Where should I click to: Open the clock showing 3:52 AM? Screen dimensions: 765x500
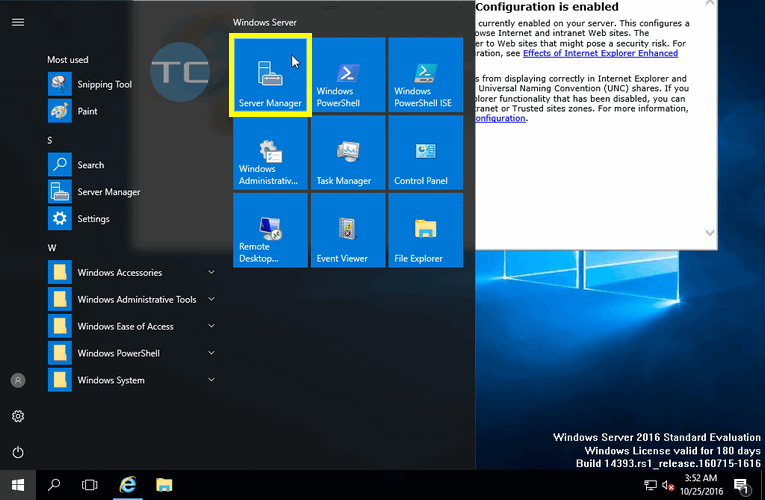pos(702,484)
